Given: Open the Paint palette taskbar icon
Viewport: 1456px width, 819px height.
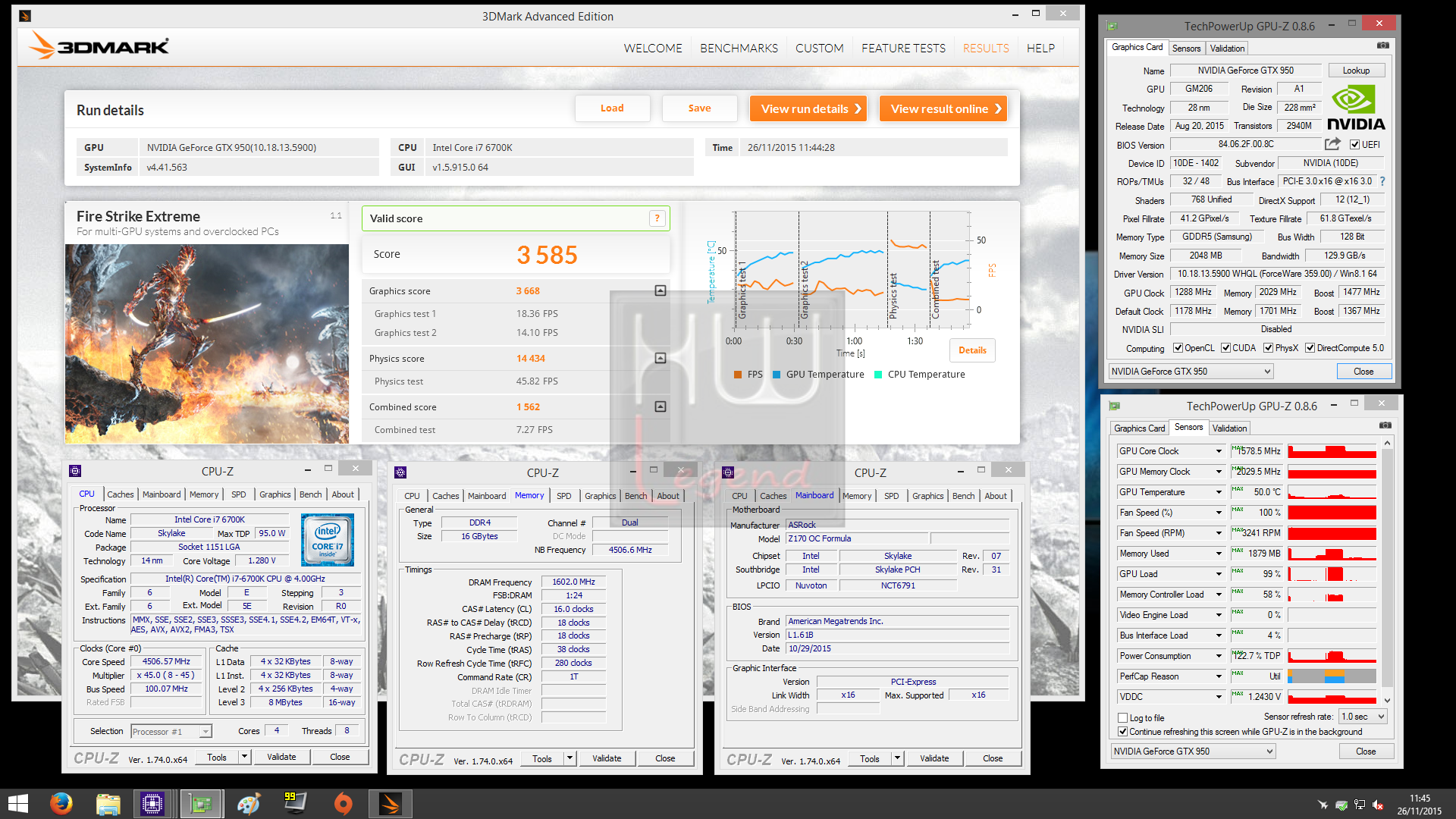Looking at the screenshot, I should (x=249, y=804).
